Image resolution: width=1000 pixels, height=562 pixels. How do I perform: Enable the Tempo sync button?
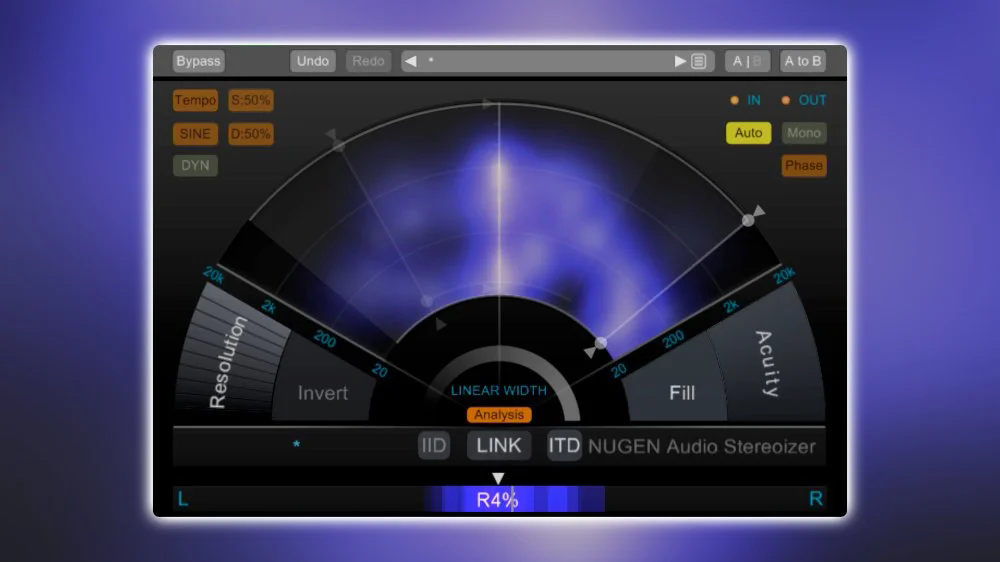point(195,100)
